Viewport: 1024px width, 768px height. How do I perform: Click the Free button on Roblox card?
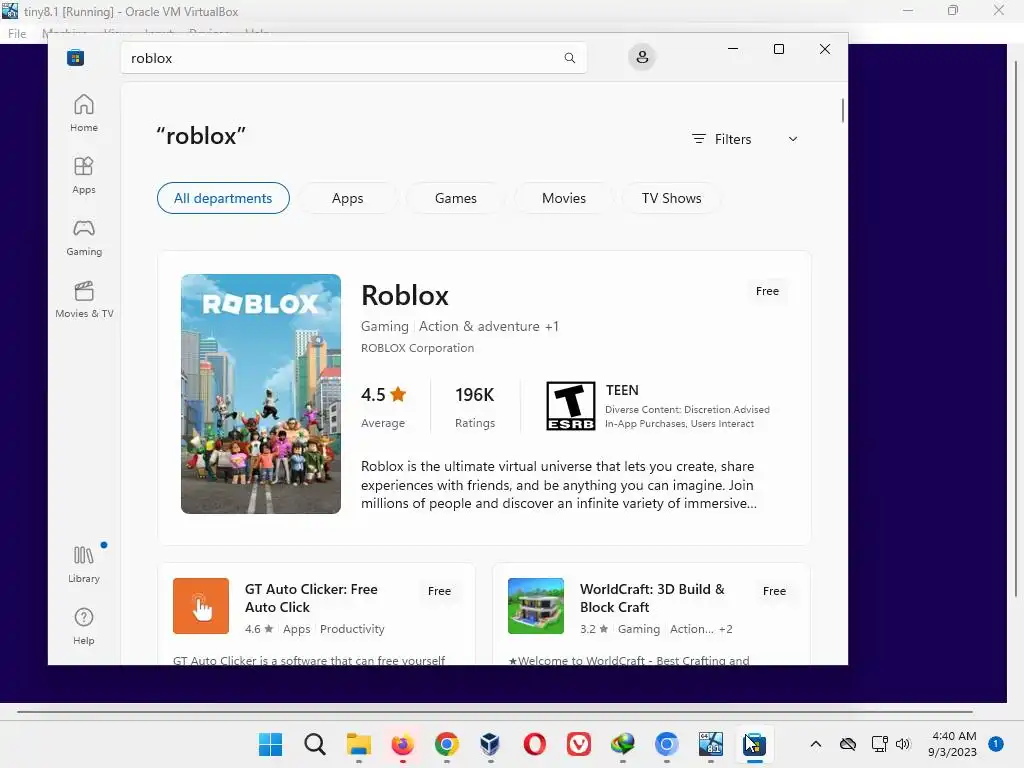point(767,291)
